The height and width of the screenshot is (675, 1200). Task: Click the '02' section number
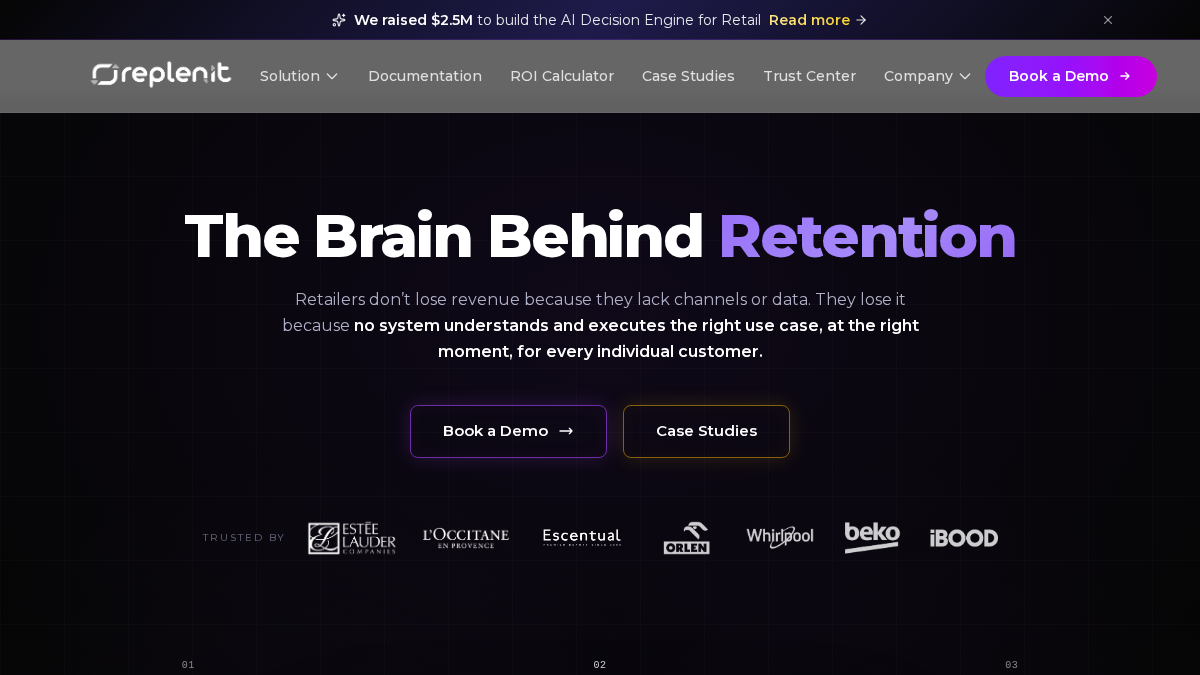click(600, 665)
